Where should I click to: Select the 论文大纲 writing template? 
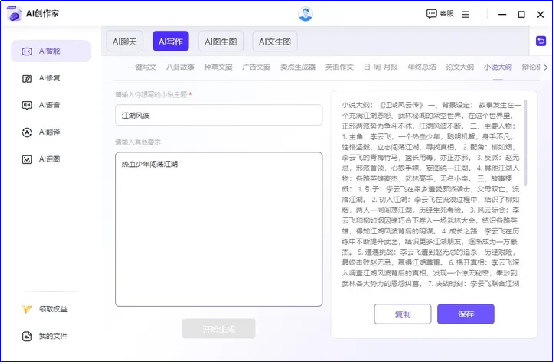(460, 67)
